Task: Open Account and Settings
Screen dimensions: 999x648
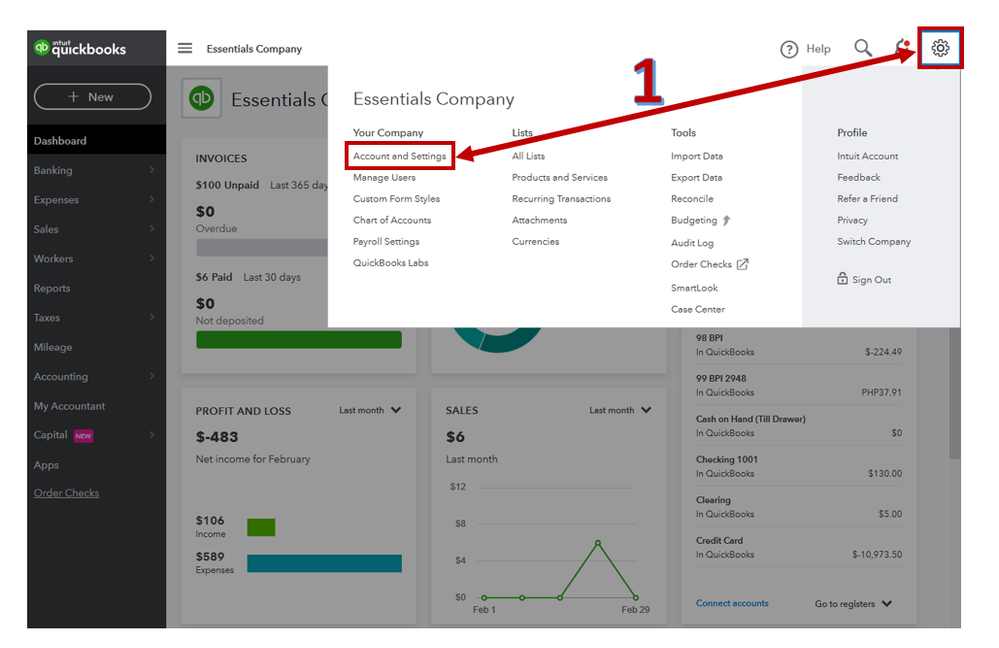Action: [399, 156]
